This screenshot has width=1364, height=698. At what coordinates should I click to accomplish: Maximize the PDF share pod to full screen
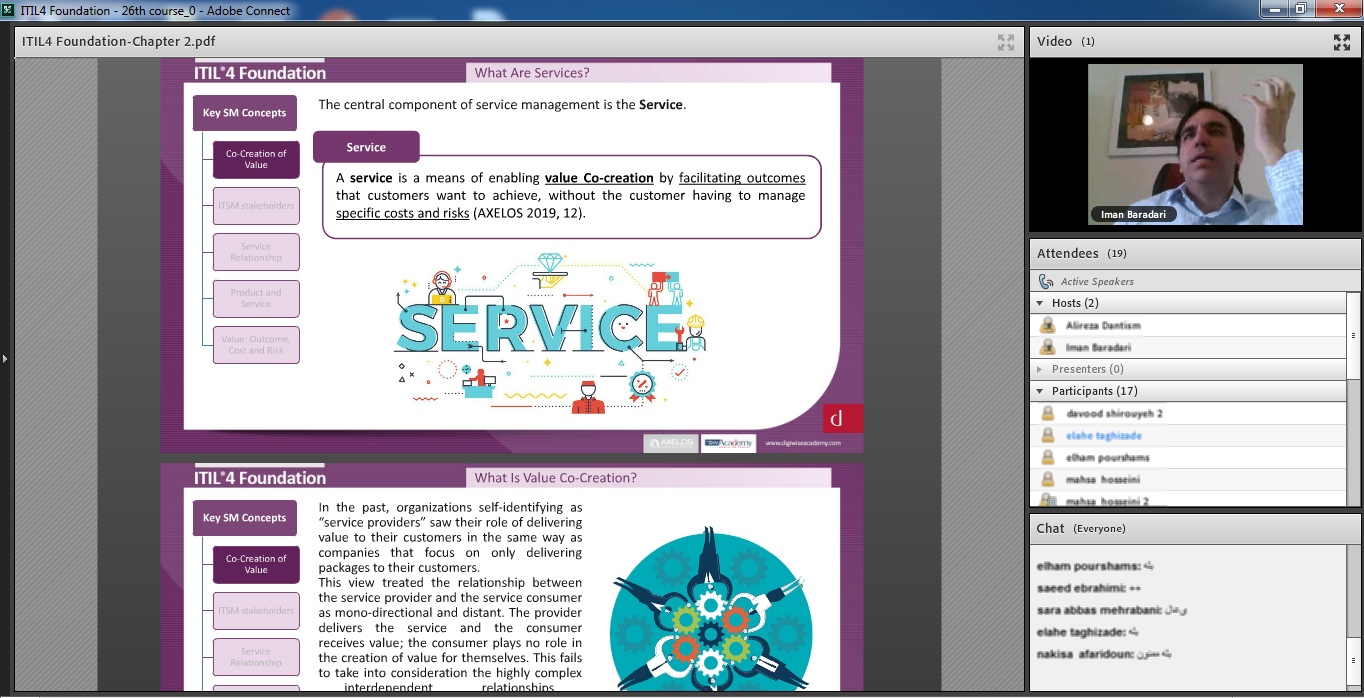1005,42
